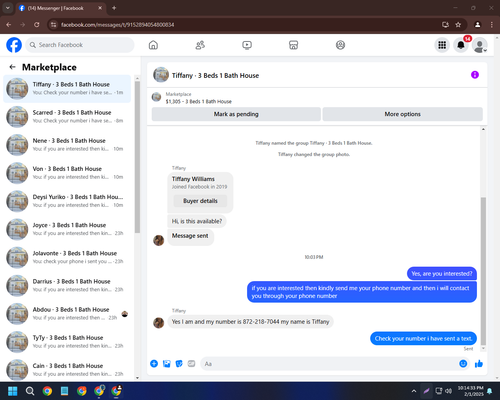Open the emoji picker
The width and height of the screenshot is (500, 400).
[463, 364]
